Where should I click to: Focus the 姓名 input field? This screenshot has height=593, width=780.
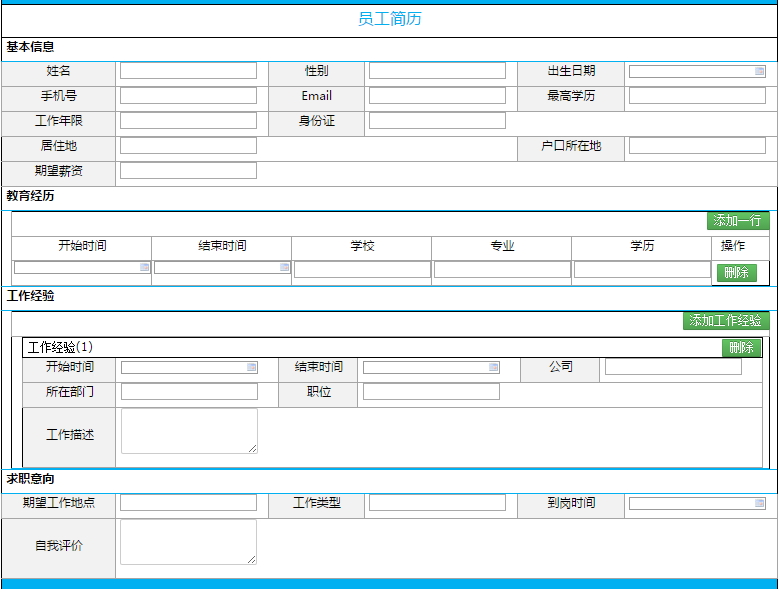coord(188,71)
